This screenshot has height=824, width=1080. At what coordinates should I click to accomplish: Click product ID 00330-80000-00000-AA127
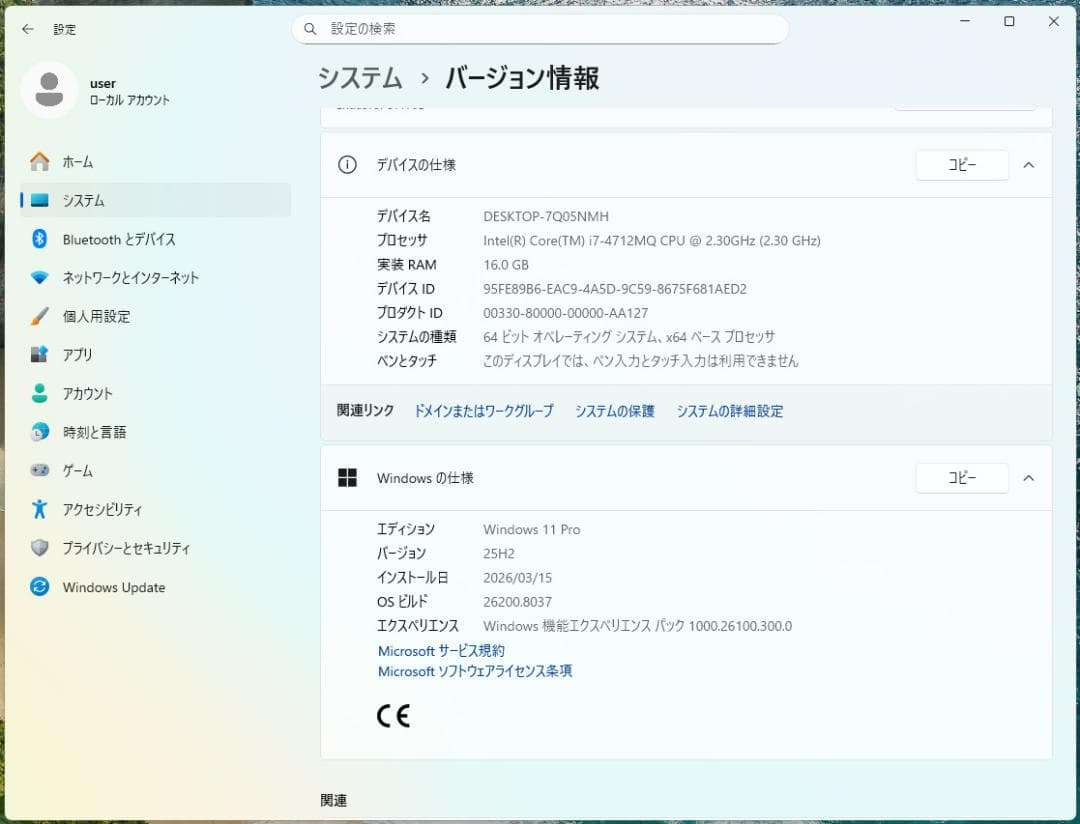click(565, 313)
